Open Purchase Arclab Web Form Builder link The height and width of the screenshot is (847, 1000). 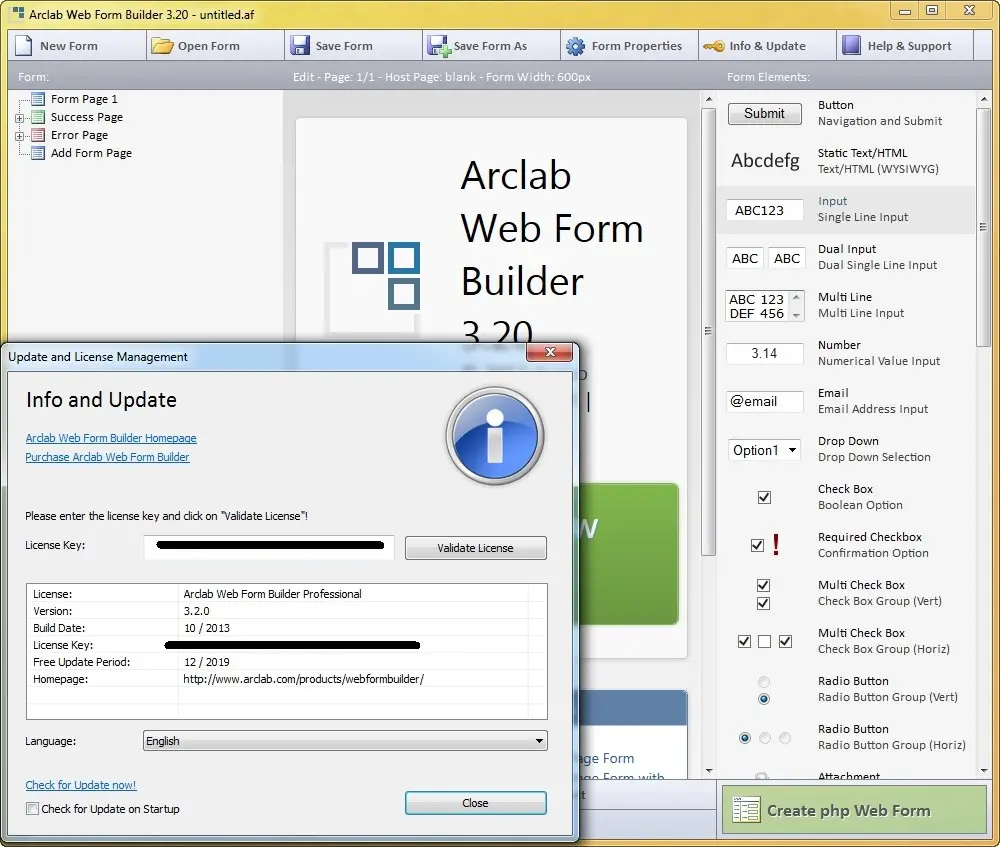pyautogui.click(x=107, y=457)
